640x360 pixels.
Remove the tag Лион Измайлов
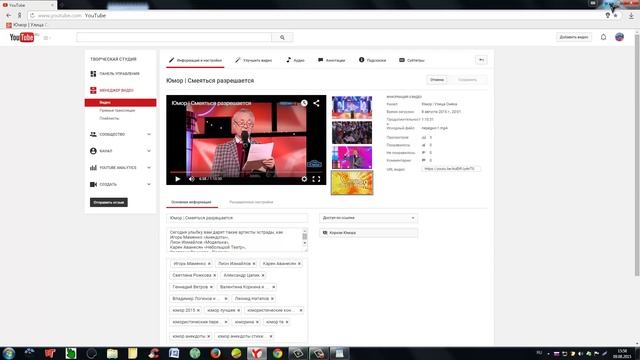[x=254, y=264]
